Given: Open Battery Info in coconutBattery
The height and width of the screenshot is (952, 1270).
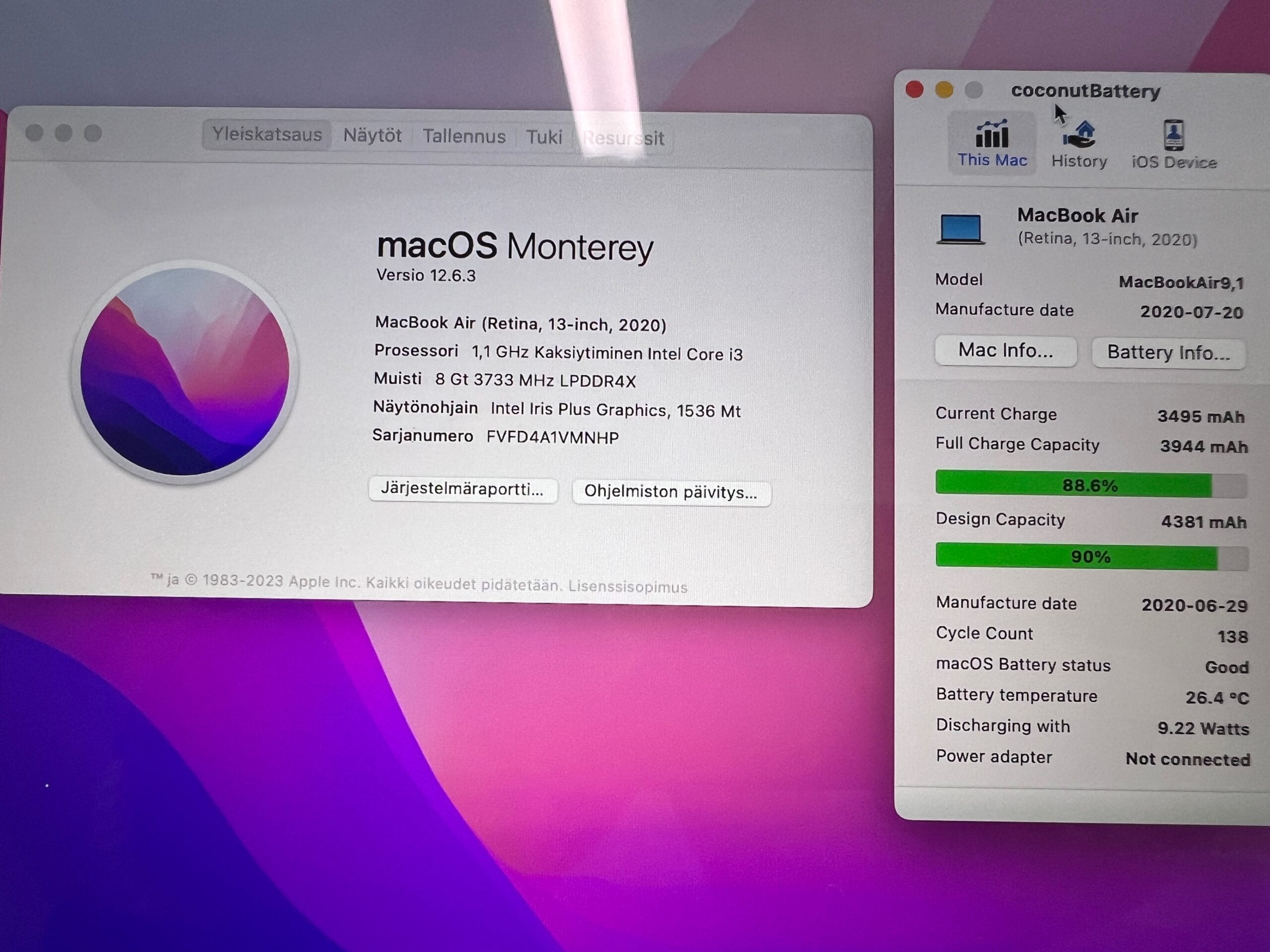Looking at the screenshot, I should pos(1168,353).
